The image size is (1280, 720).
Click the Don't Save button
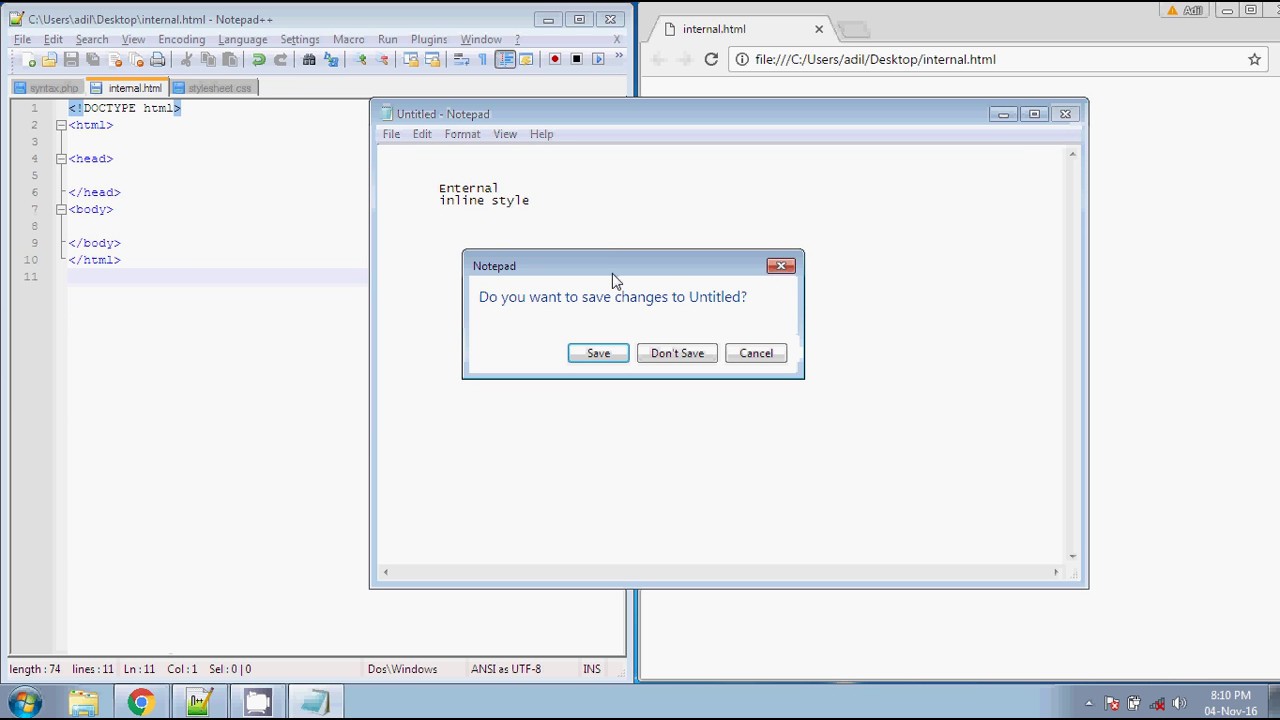(677, 353)
